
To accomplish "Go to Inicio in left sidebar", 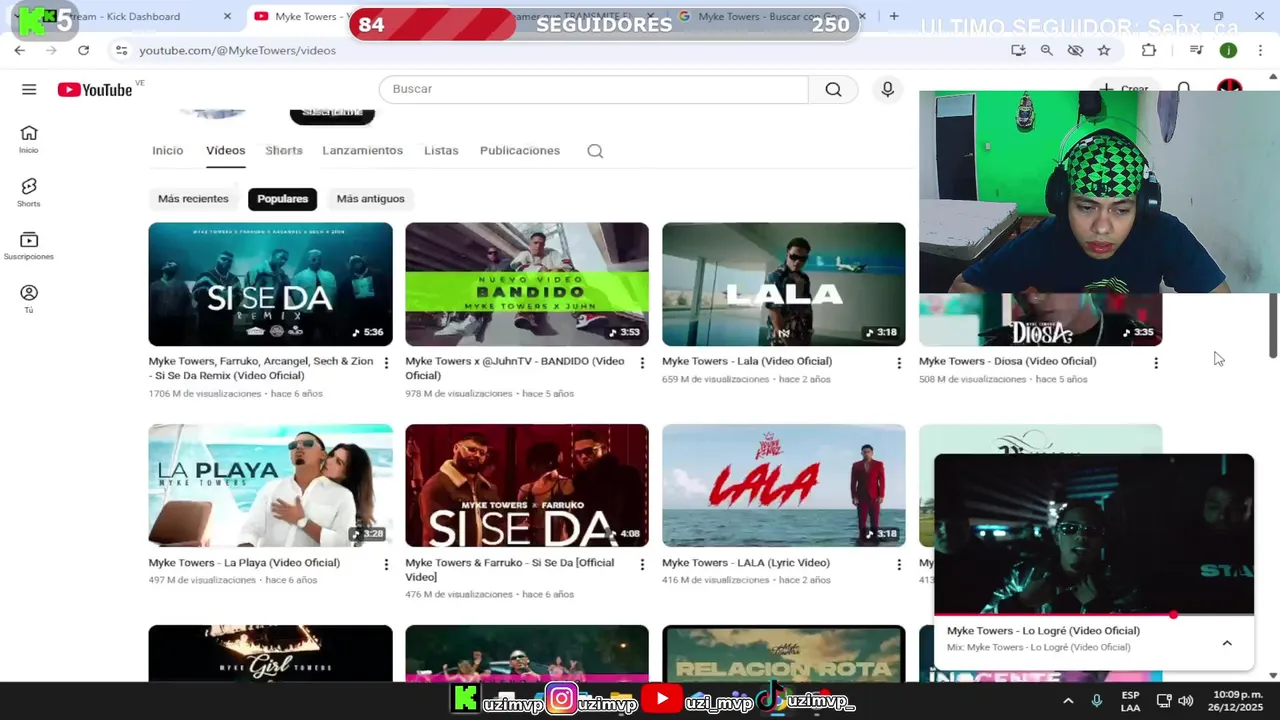I will tap(29, 139).
